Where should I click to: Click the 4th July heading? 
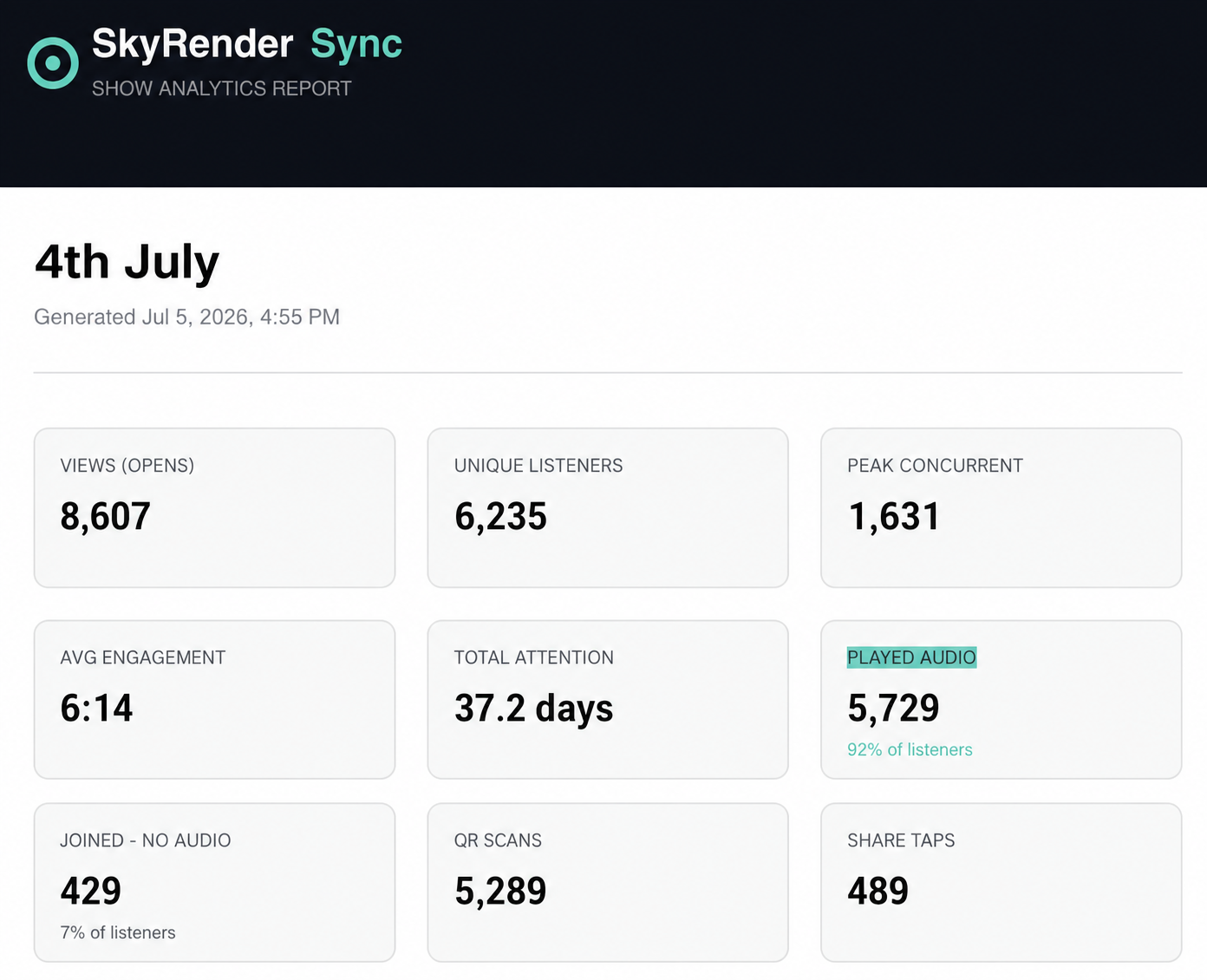coord(127,262)
